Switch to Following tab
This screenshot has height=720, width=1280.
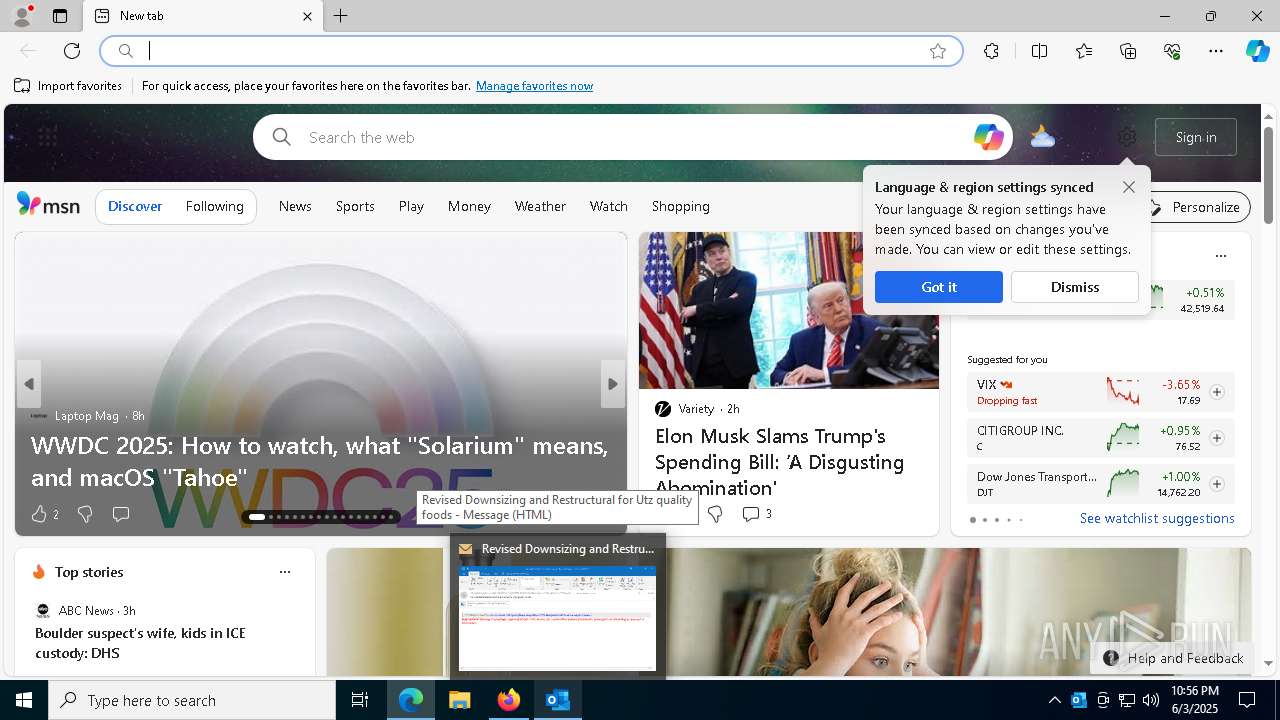pos(214,206)
